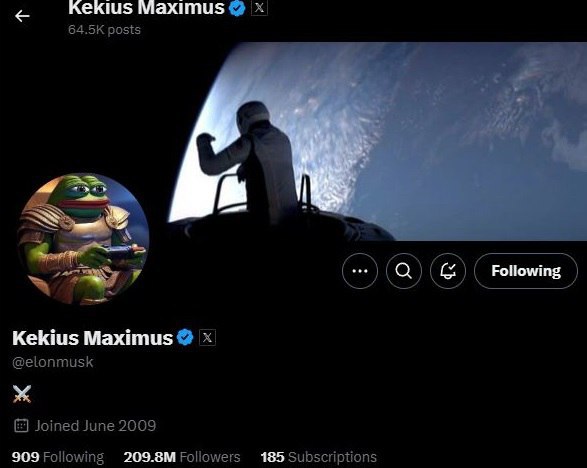Toggle the Following button to unfollow
This screenshot has height=468, width=587.
tap(526, 271)
